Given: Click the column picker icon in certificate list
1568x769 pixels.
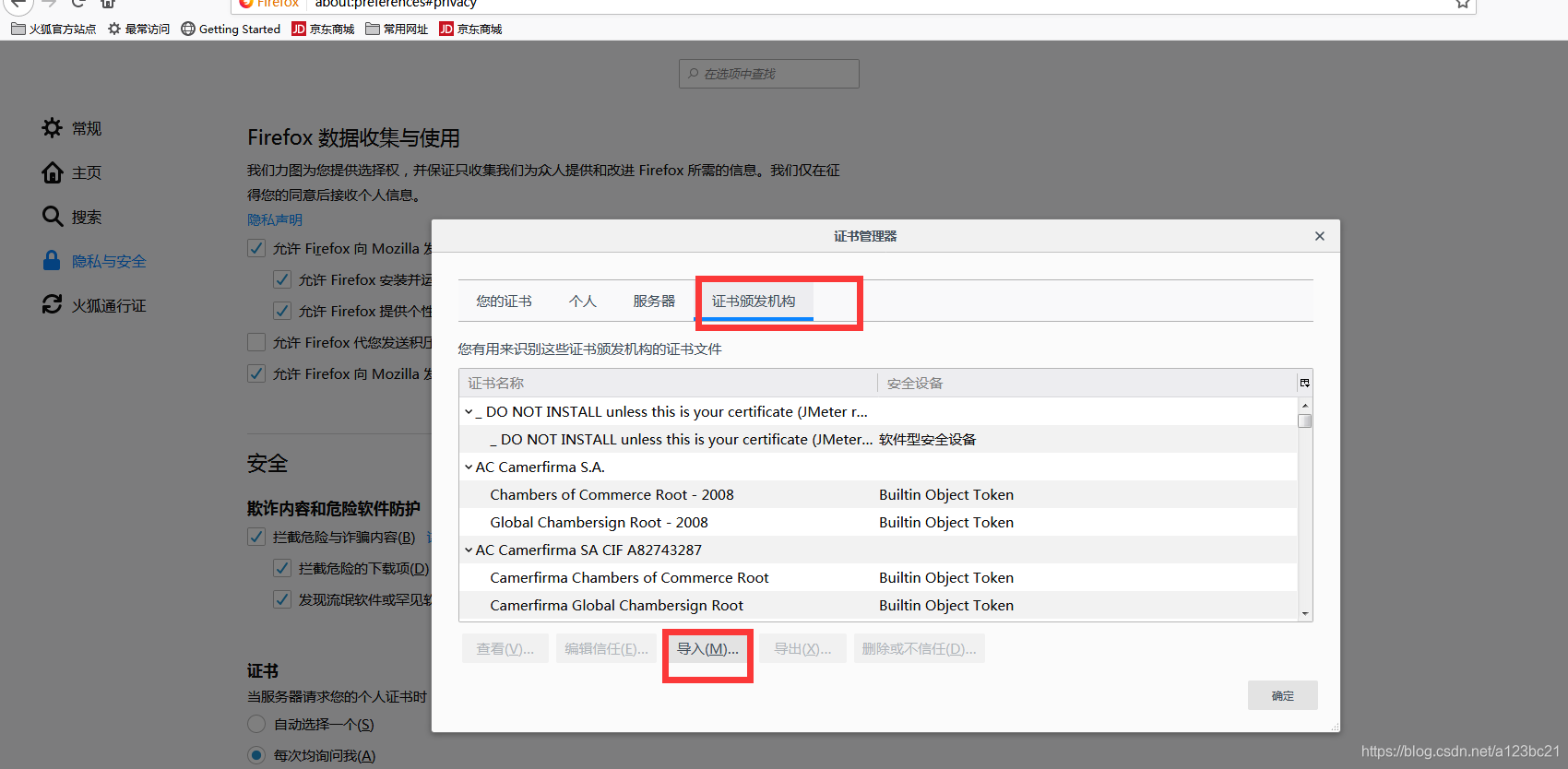Looking at the screenshot, I should coord(1304,383).
